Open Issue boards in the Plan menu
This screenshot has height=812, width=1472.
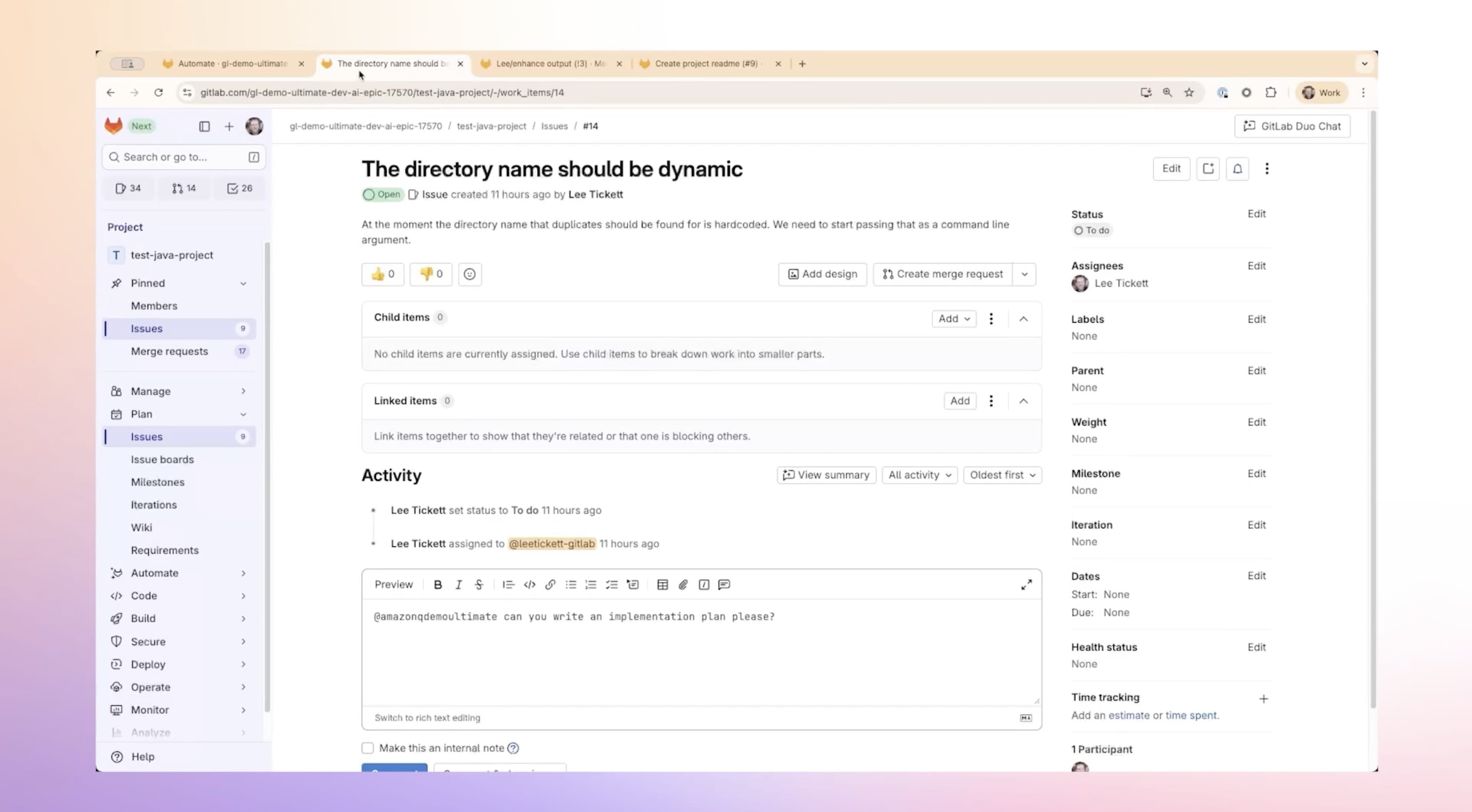[162, 460]
